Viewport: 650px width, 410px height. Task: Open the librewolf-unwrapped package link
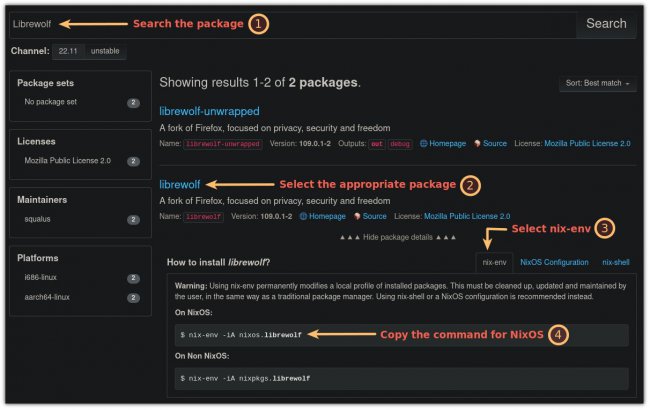[209, 111]
